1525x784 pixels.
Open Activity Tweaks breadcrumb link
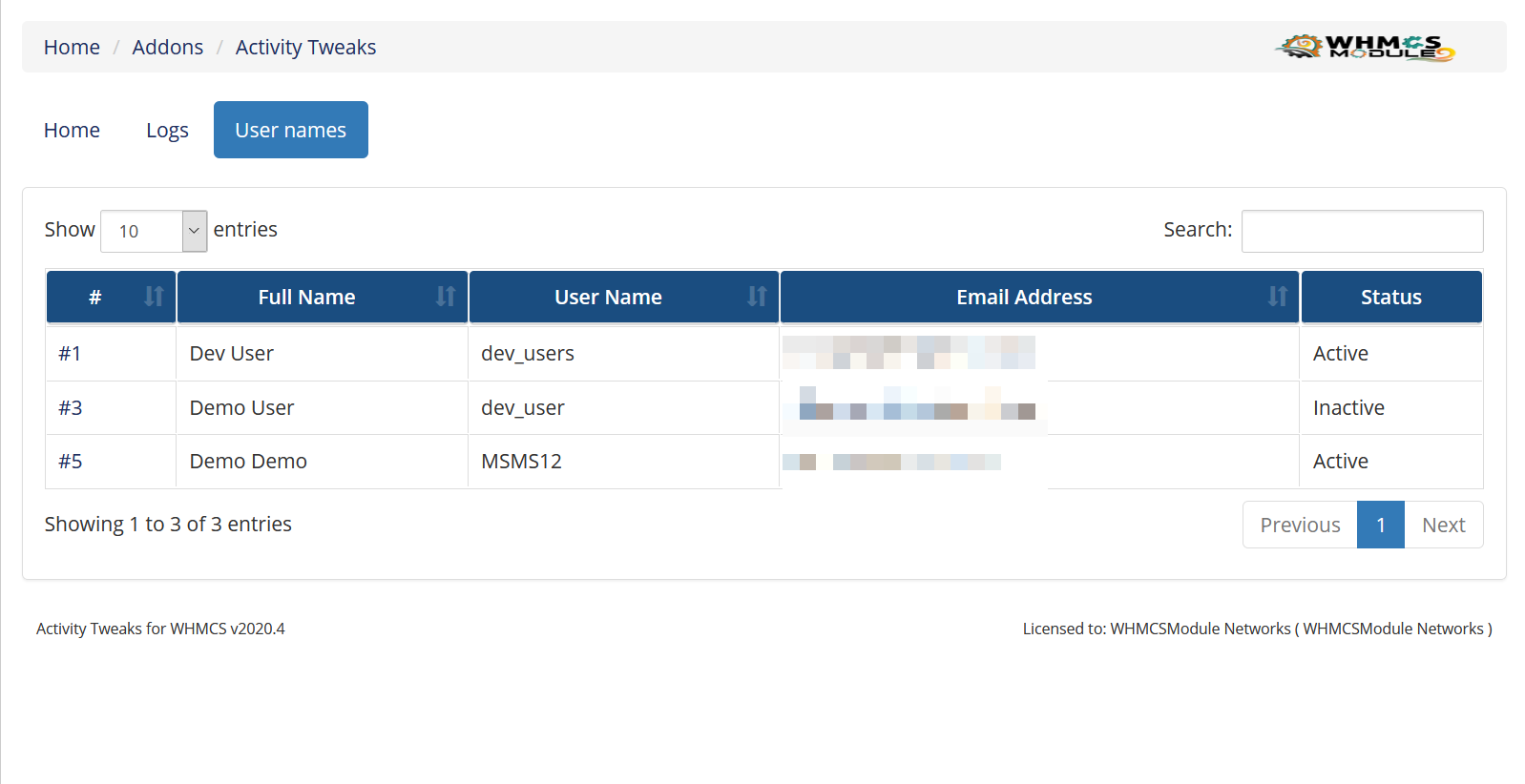[305, 47]
